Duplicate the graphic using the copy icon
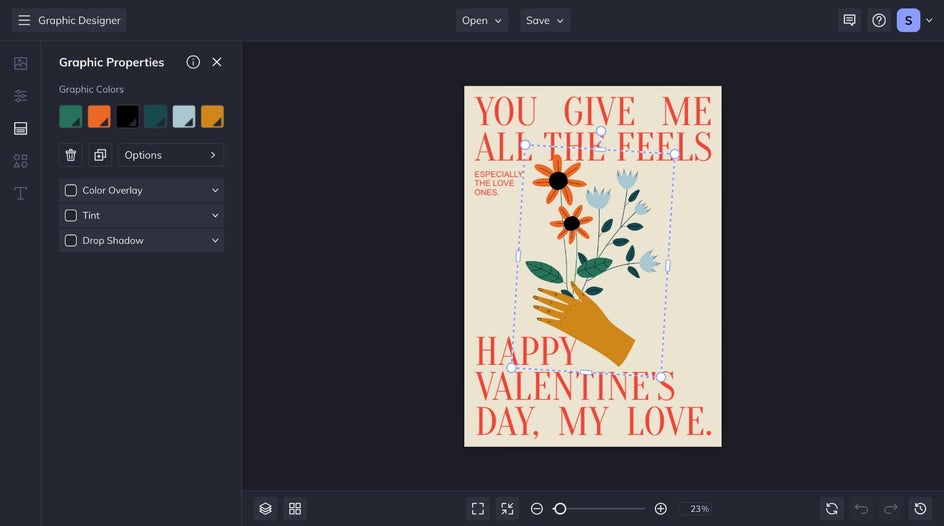This screenshot has width=944, height=526. coord(100,155)
